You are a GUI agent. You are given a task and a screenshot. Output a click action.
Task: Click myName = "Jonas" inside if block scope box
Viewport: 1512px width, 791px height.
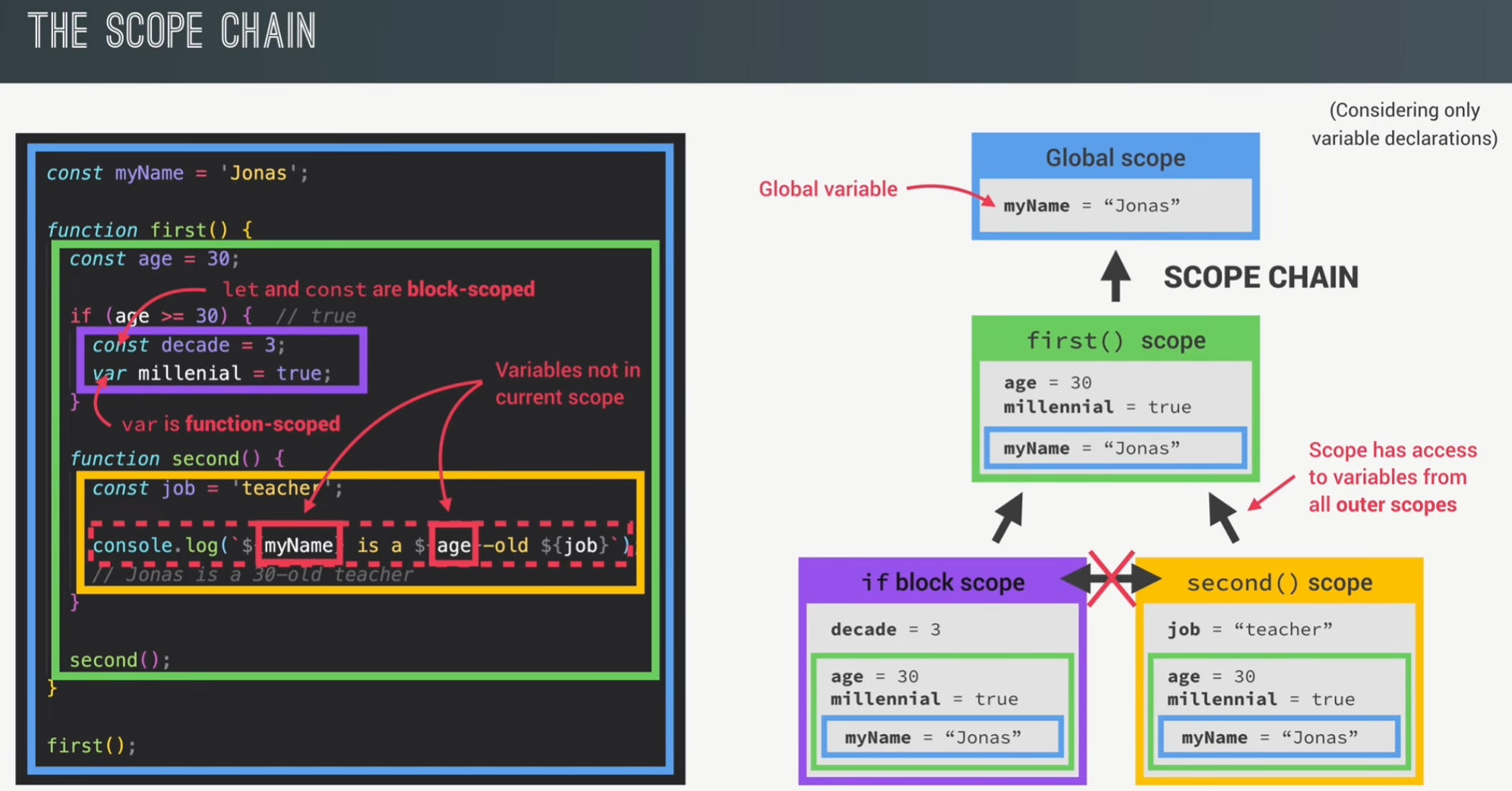click(933, 738)
